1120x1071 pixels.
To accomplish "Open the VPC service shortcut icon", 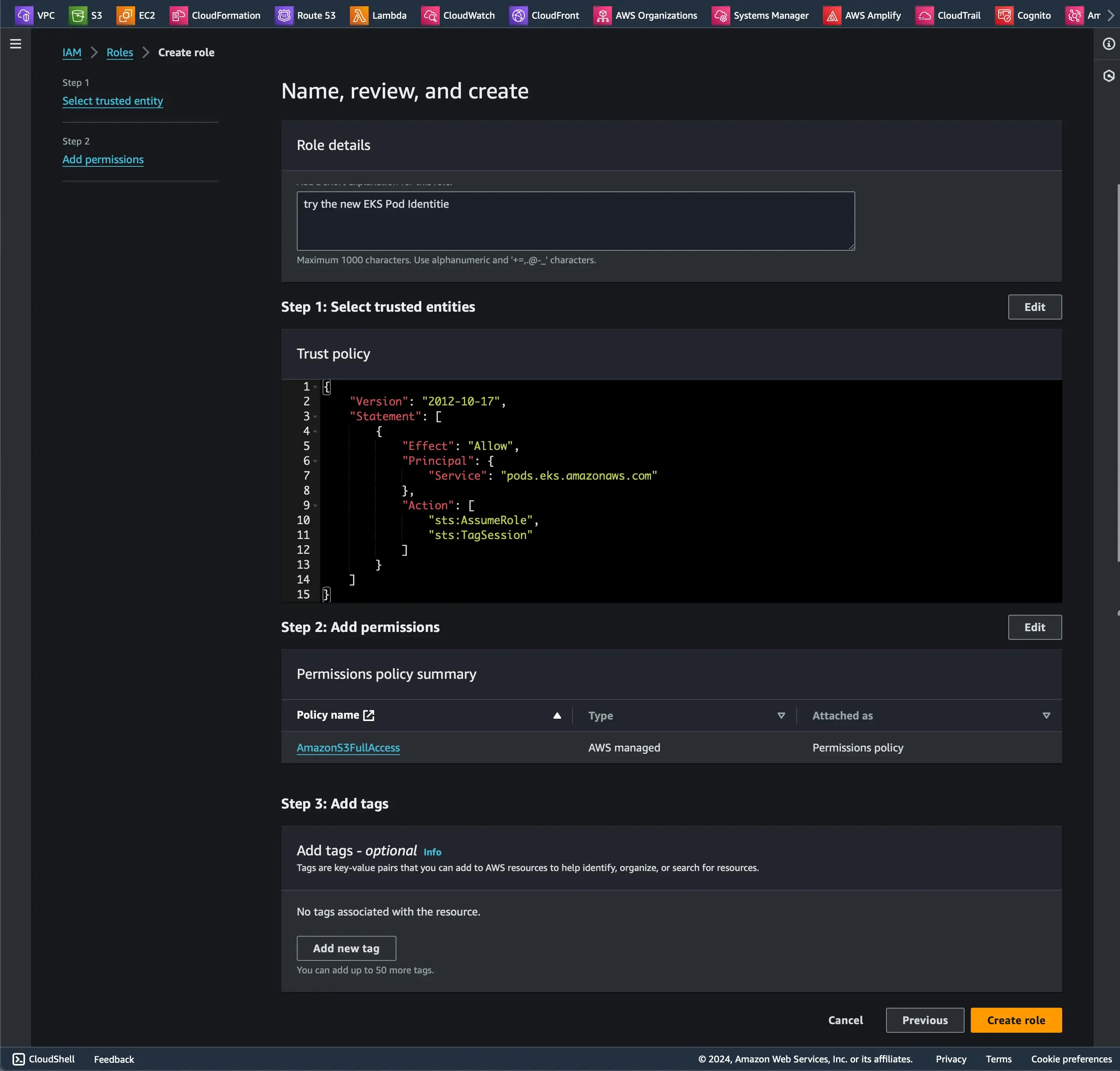I will [x=24, y=15].
